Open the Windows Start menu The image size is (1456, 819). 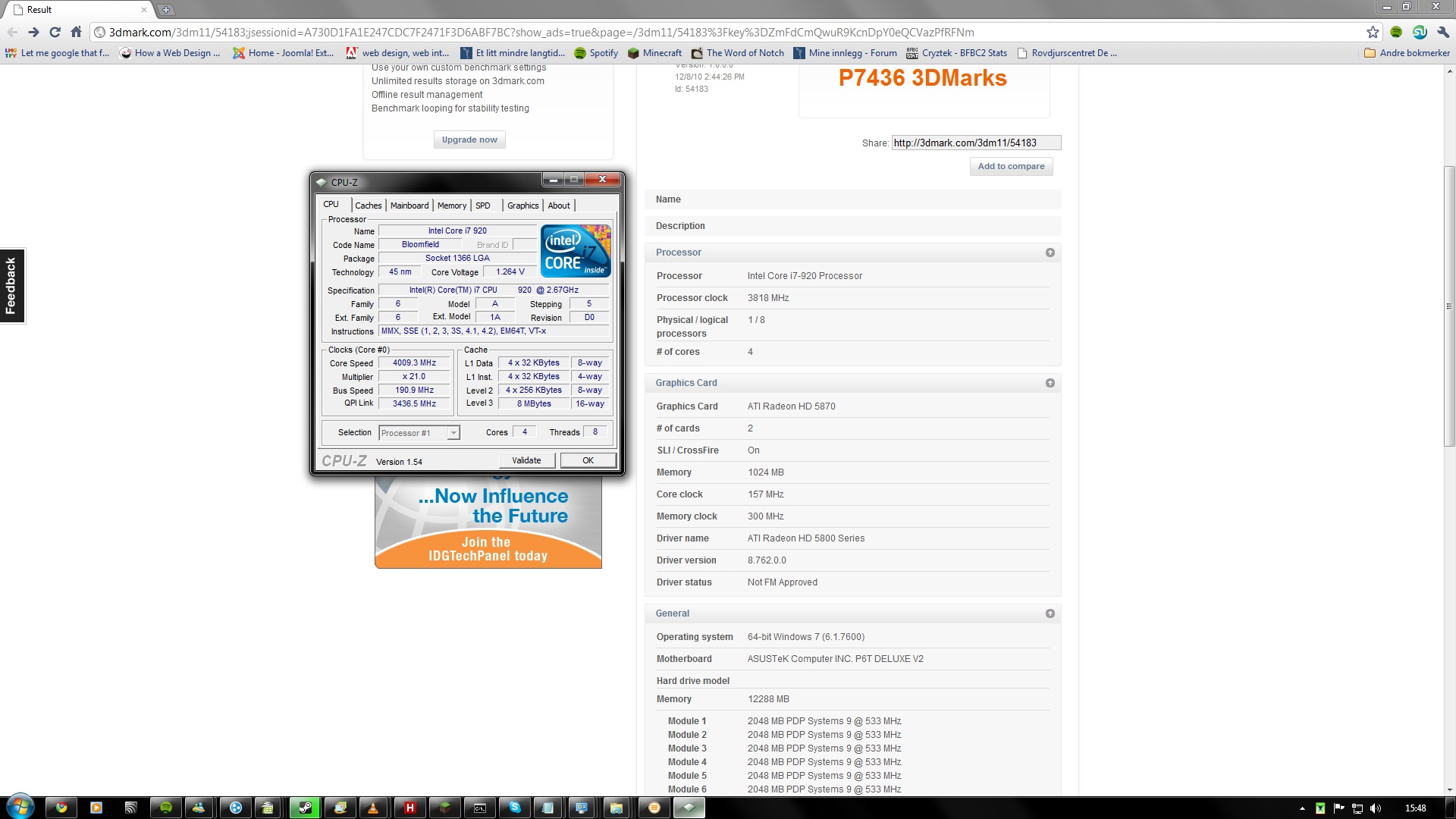coord(20,807)
